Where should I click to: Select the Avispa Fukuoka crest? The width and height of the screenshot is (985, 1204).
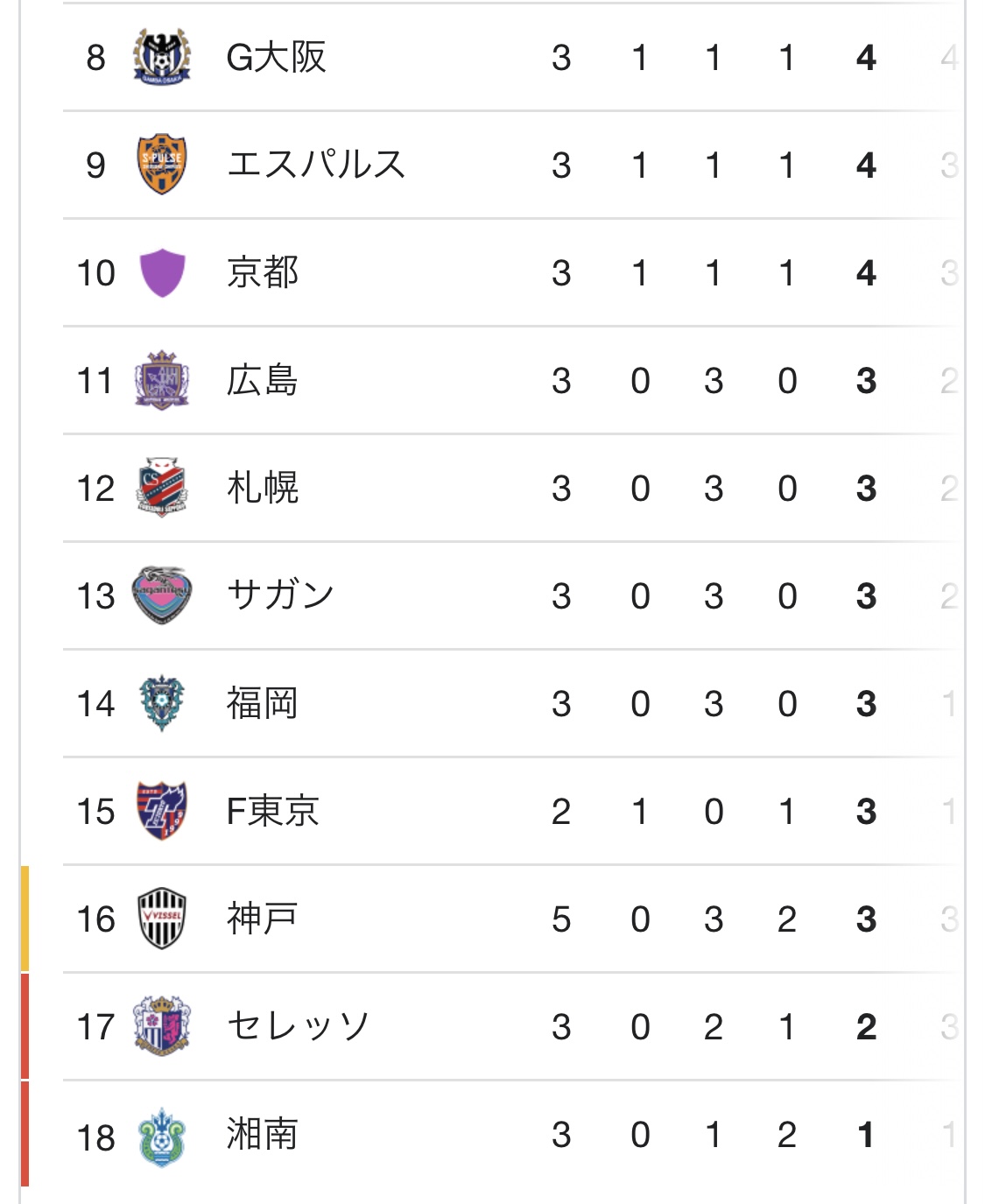(162, 703)
